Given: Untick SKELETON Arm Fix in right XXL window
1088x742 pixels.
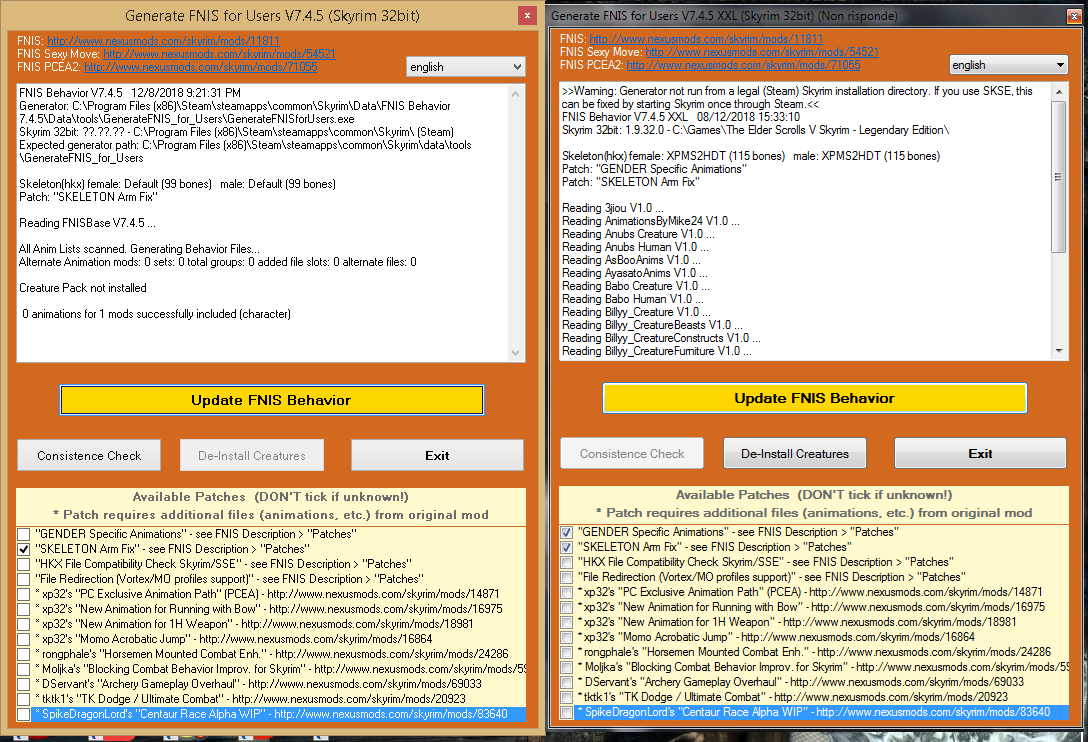Looking at the screenshot, I should (567, 547).
